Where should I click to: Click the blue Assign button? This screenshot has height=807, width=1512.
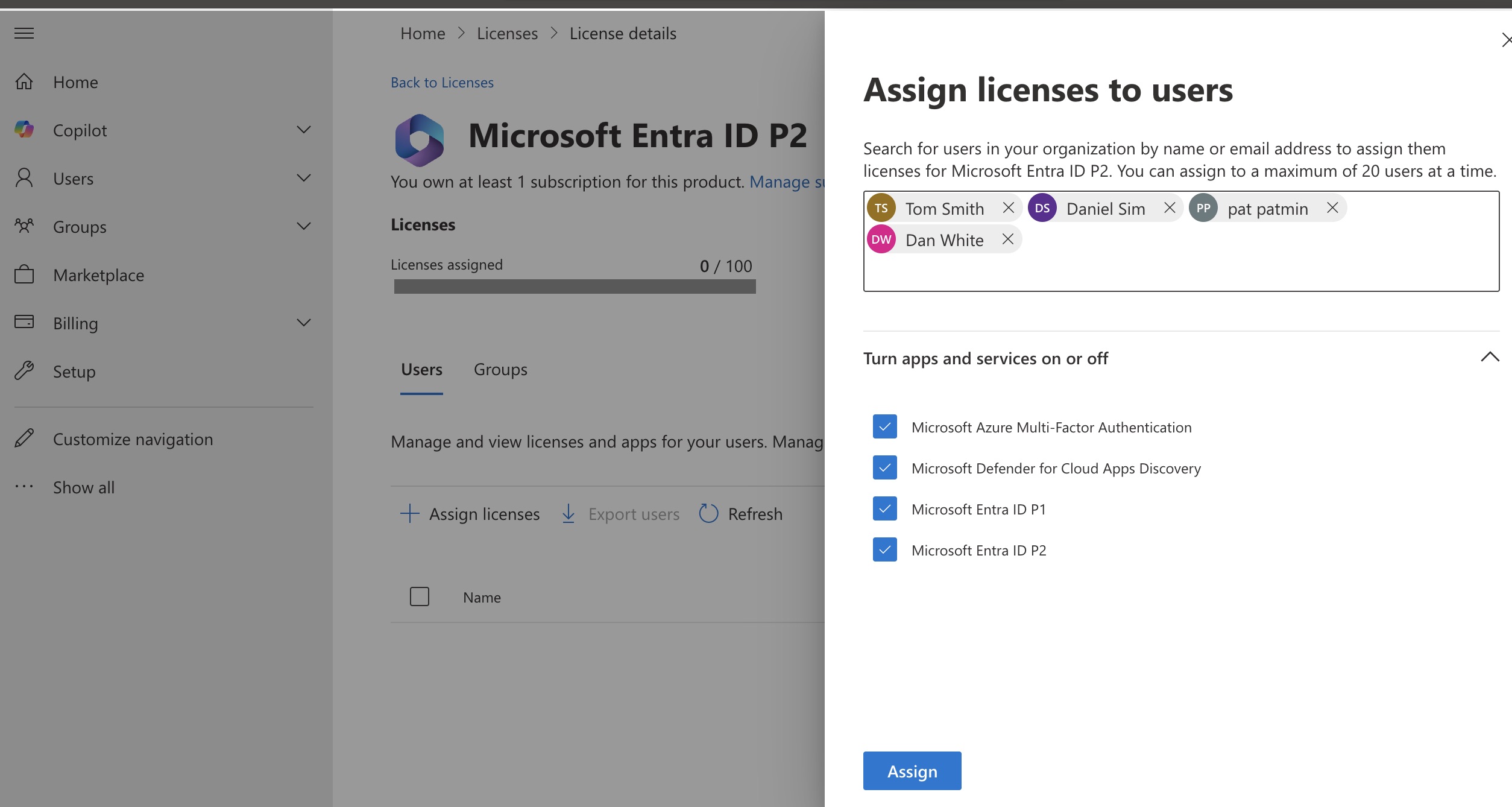click(912, 771)
